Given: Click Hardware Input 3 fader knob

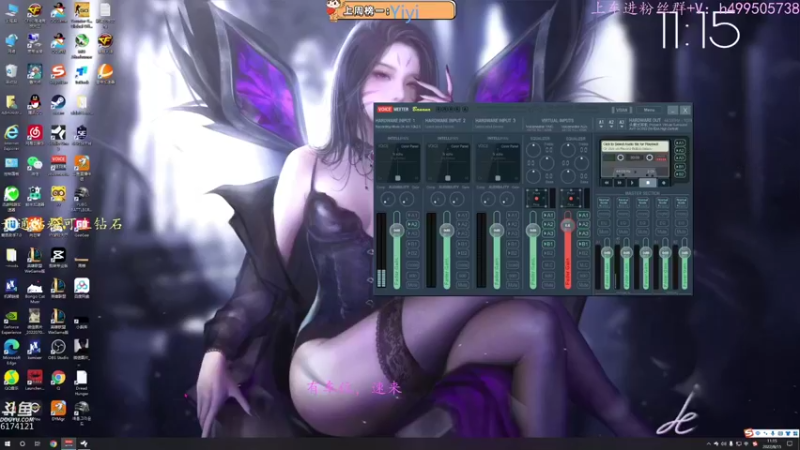Looking at the screenshot, I should point(496,230).
